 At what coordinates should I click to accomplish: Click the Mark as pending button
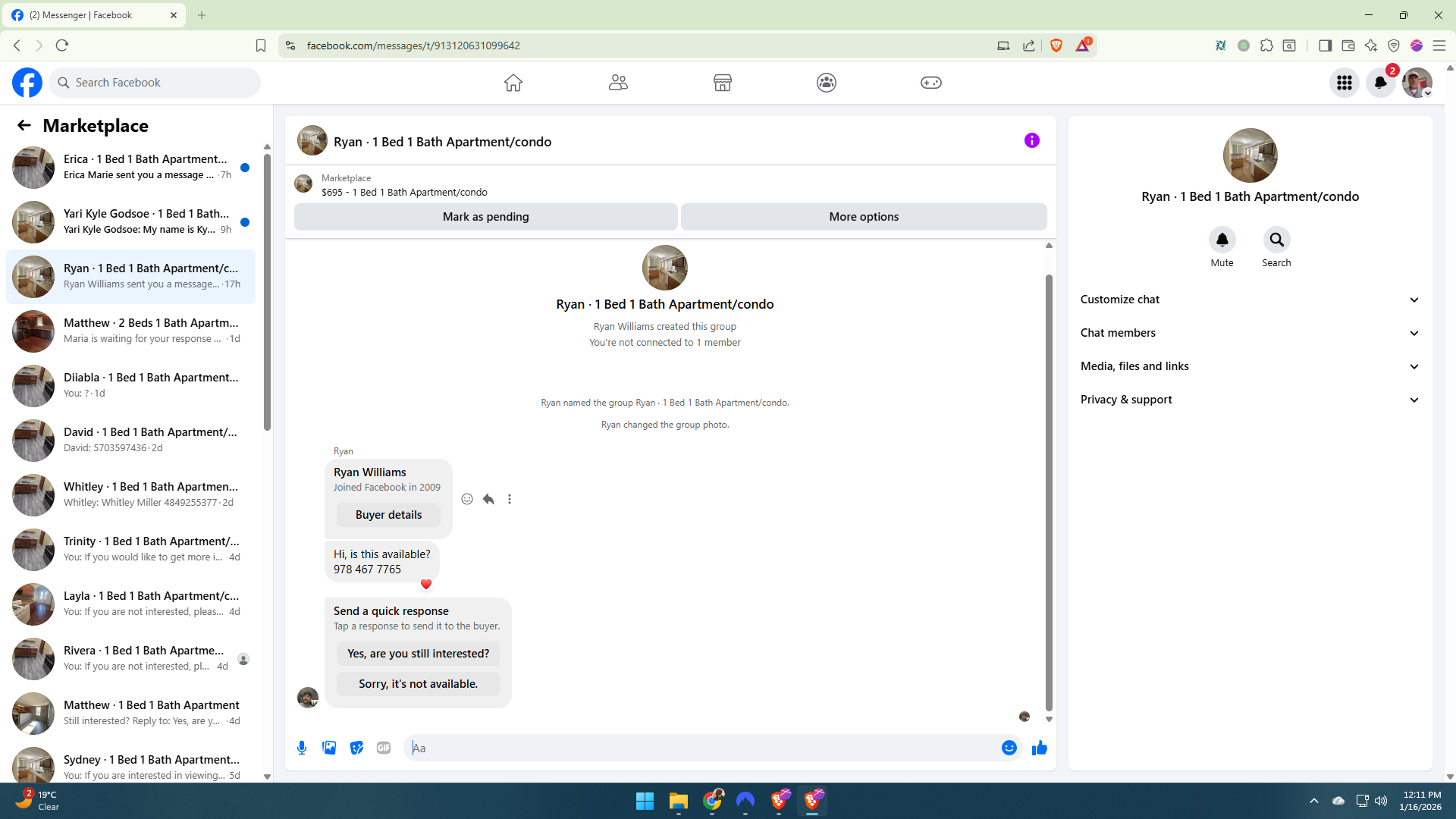(x=485, y=217)
